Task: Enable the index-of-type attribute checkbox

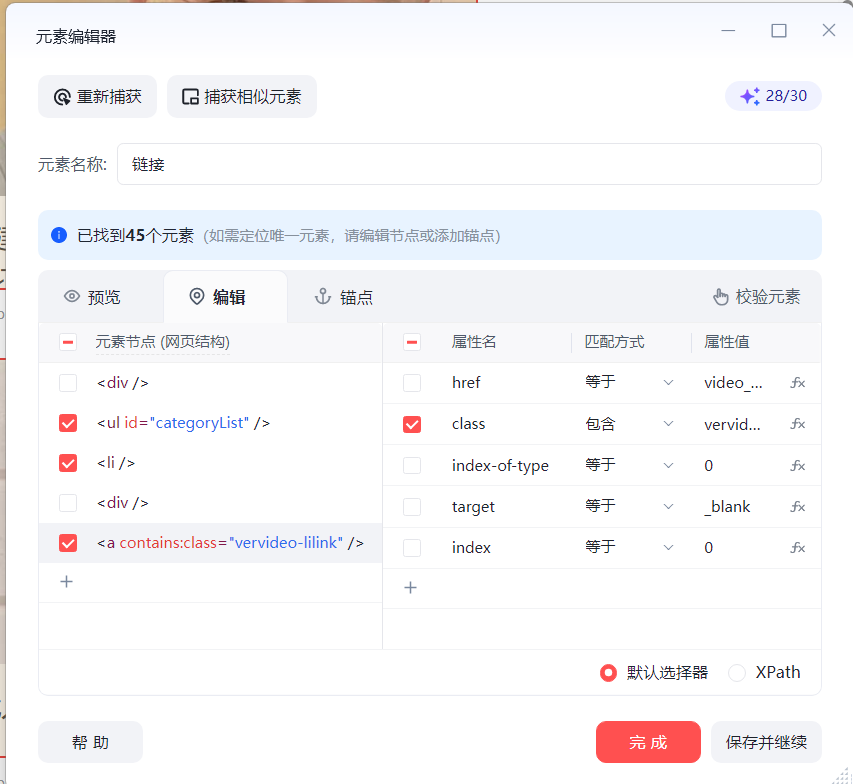Action: 412,466
